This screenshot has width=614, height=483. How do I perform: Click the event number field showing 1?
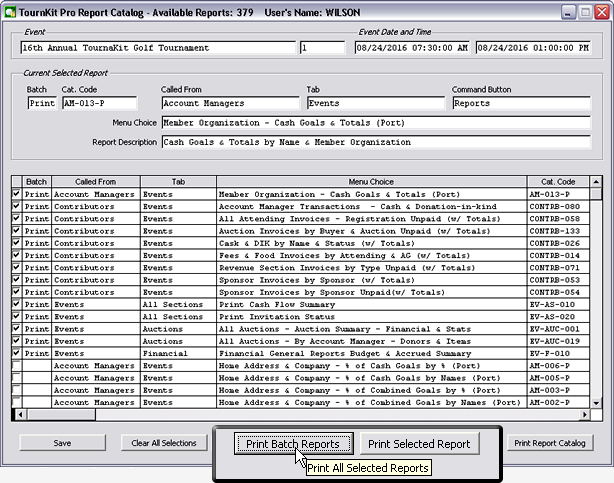(323, 48)
